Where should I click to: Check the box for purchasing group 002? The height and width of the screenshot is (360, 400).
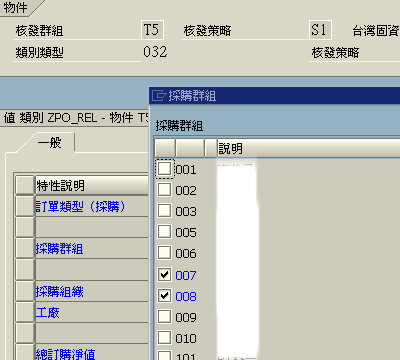click(164, 190)
